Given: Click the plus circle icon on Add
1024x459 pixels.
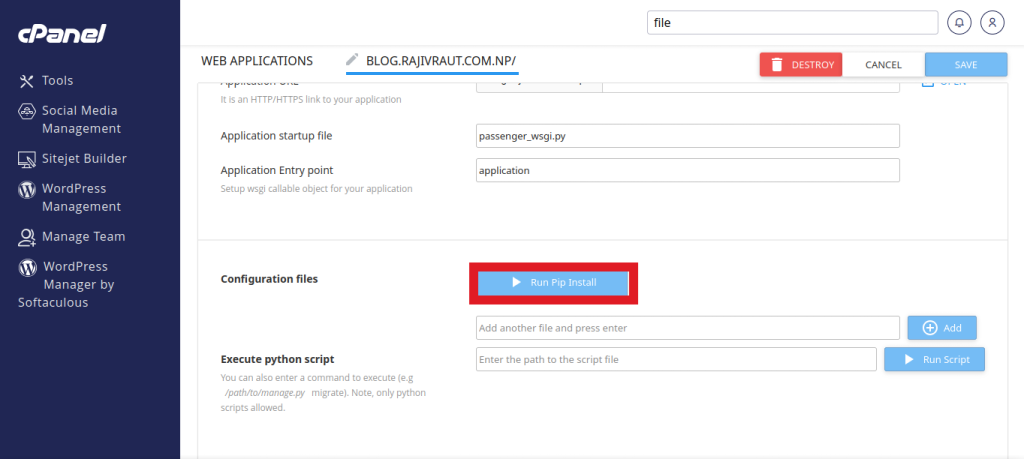Looking at the screenshot, I should point(930,328).
